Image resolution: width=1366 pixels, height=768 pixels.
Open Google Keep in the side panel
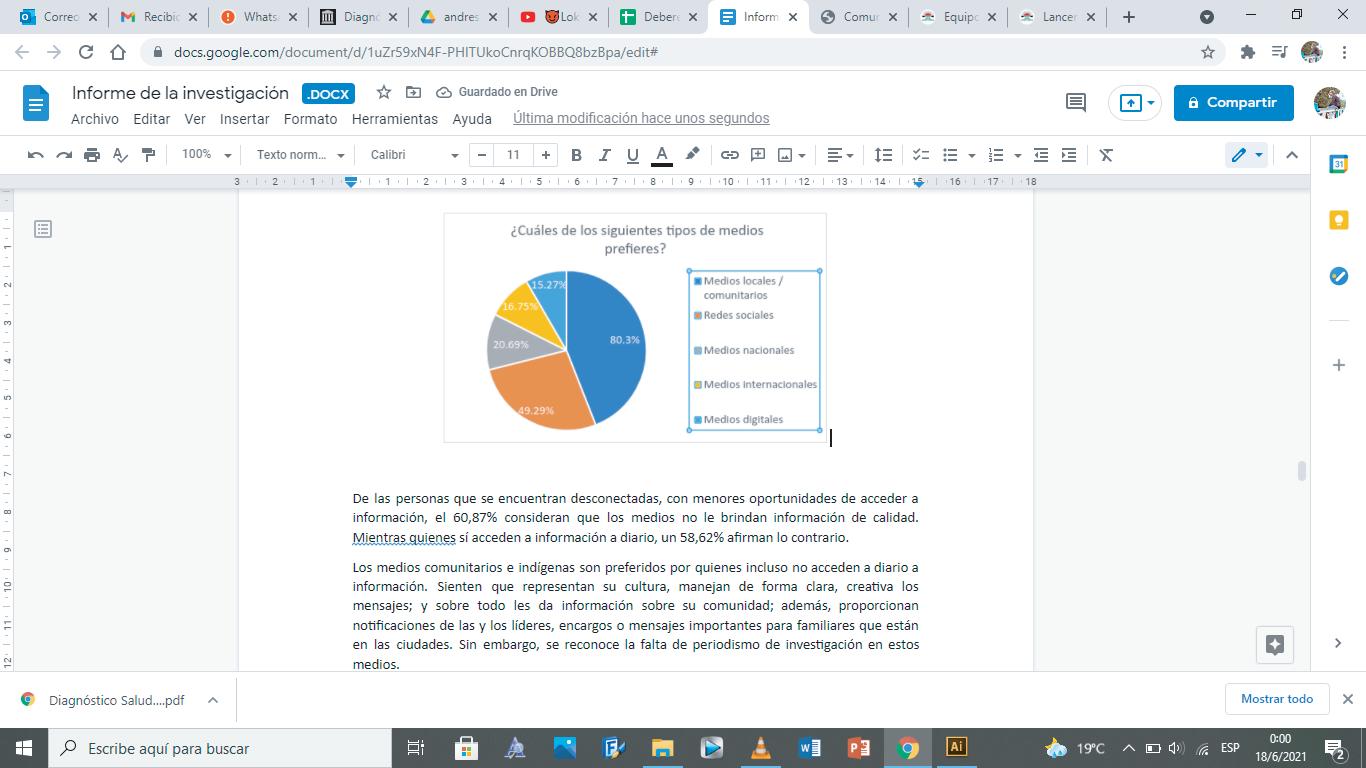click(1339, 221)
